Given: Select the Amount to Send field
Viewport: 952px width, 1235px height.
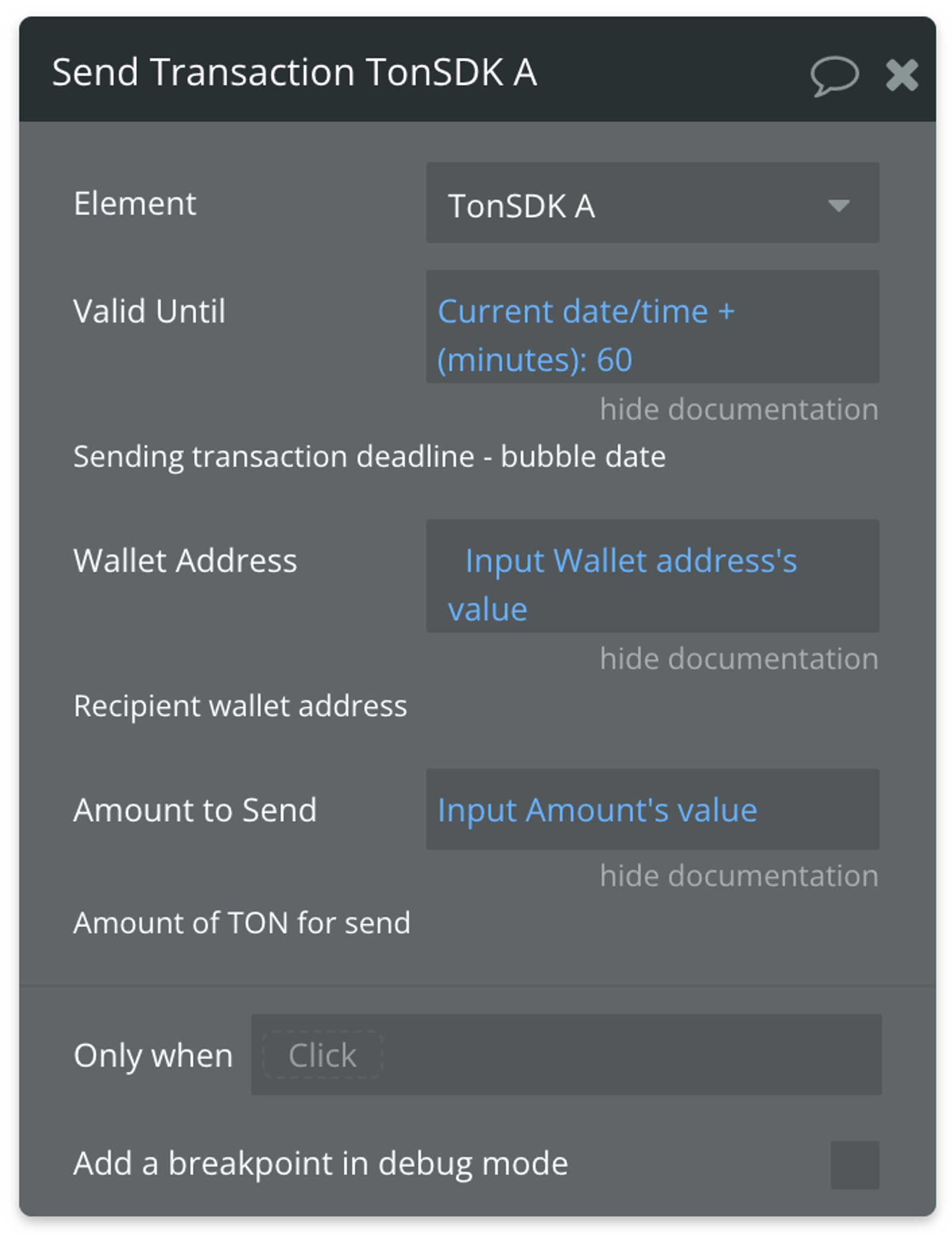Looking at the screenshot, I should point(653,809).
